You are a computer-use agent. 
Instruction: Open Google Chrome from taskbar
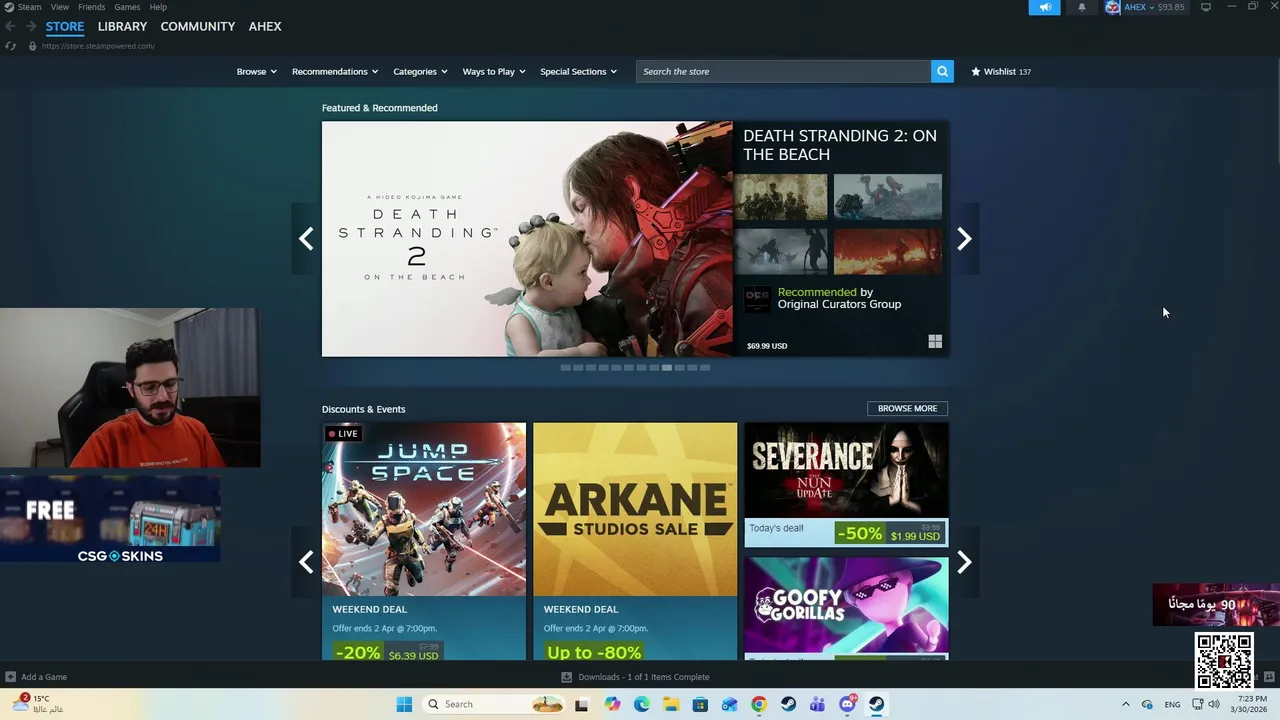[x=759, y=704]
